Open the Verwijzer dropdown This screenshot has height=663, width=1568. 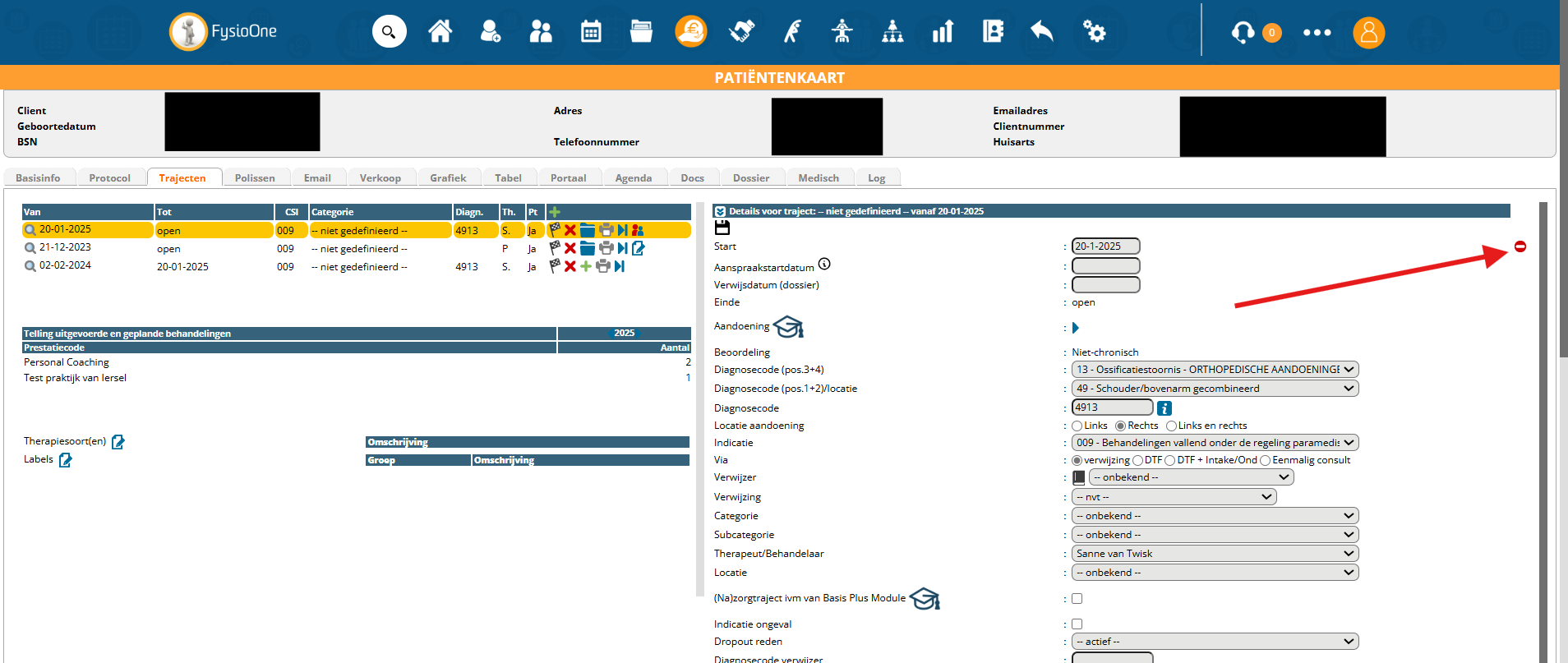[x=1191, y=477]
